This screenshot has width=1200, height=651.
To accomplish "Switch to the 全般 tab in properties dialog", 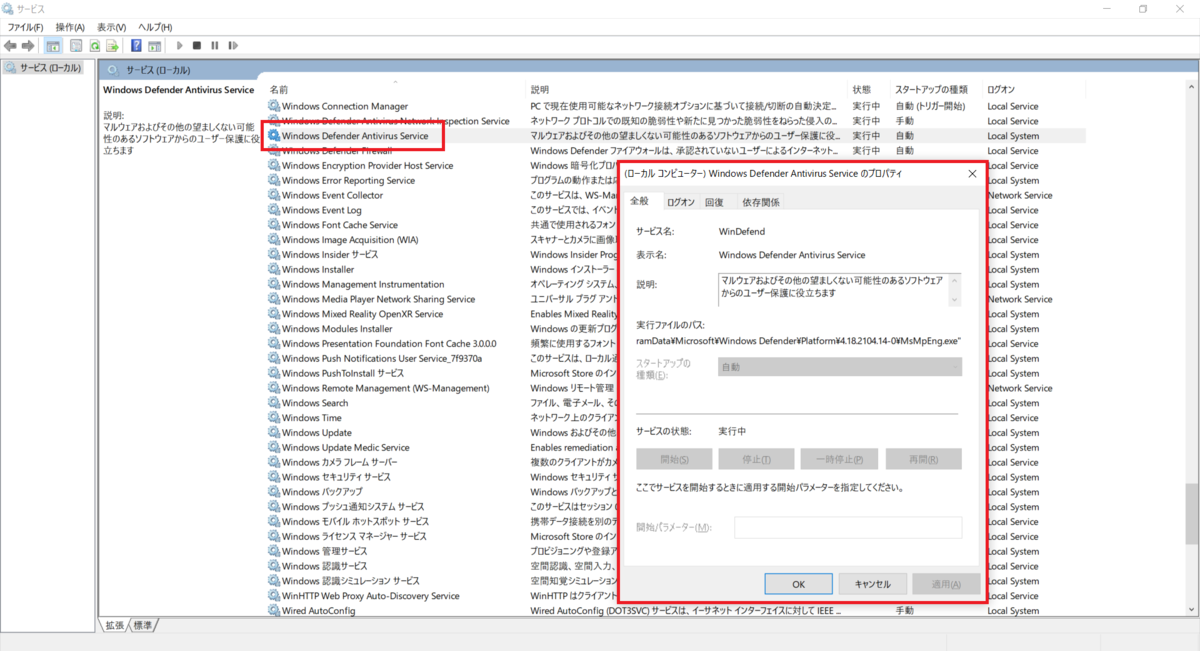I will point(640,201).
